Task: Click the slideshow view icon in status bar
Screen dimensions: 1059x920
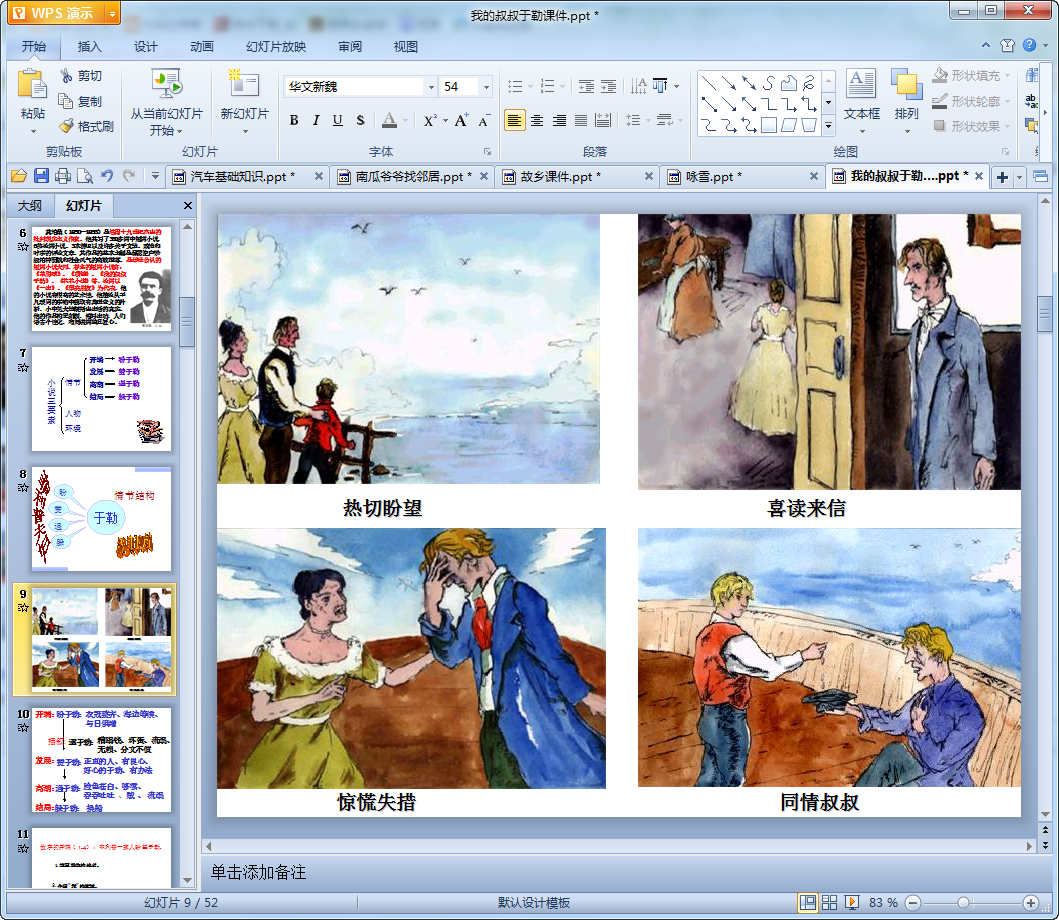Action: click(x=852, y=902)
